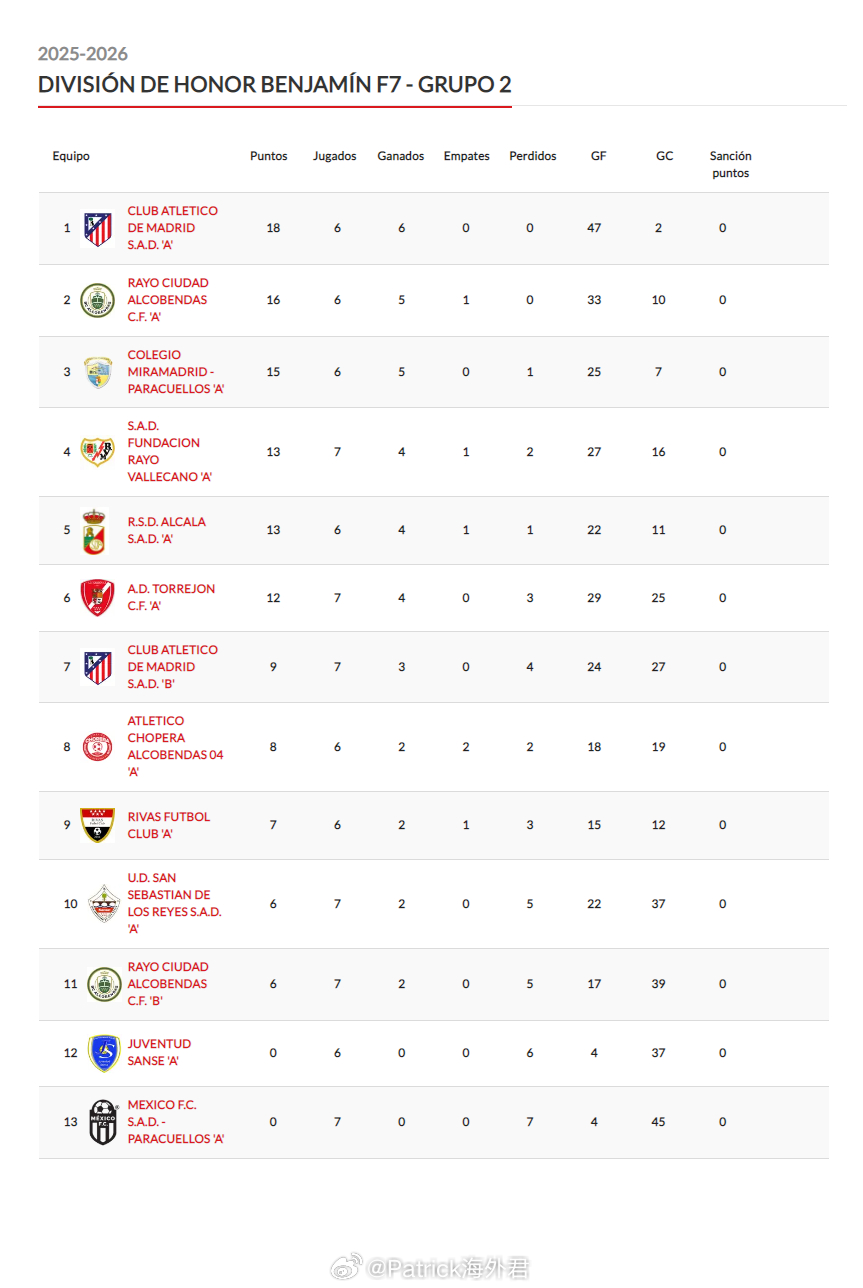Click the R.S.D. Alcala crest icon
Viewport: 863px width, 1288px height.
point(93,531)
